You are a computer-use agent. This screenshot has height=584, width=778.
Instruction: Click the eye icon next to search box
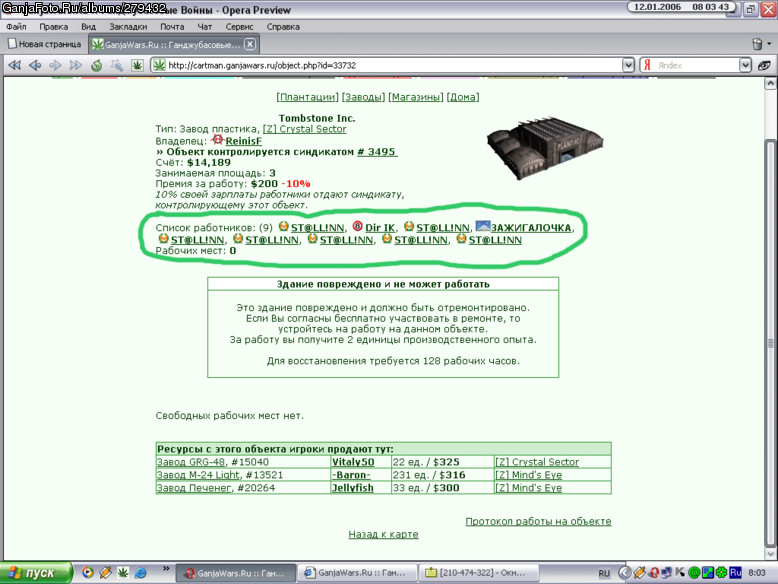pyautogui.click(x=764, y=65)
